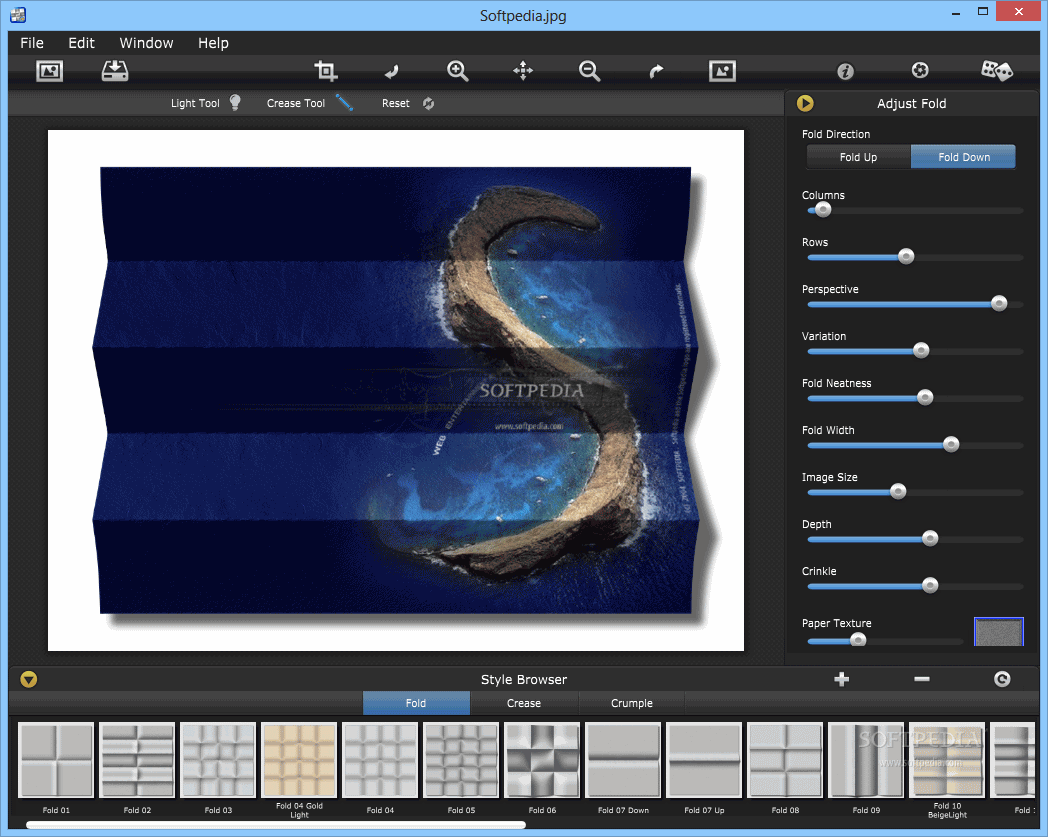Click the undo arrow icon

pos(392,72)
